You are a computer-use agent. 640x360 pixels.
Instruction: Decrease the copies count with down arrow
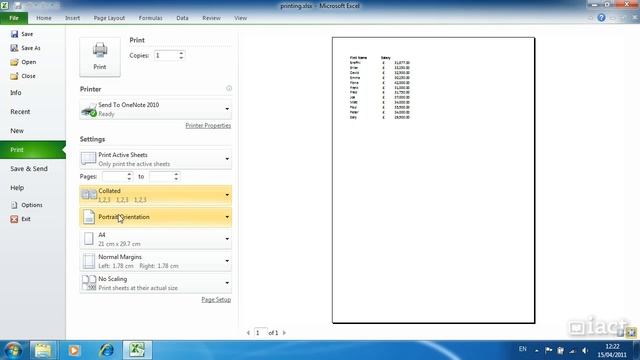point(181,58)
